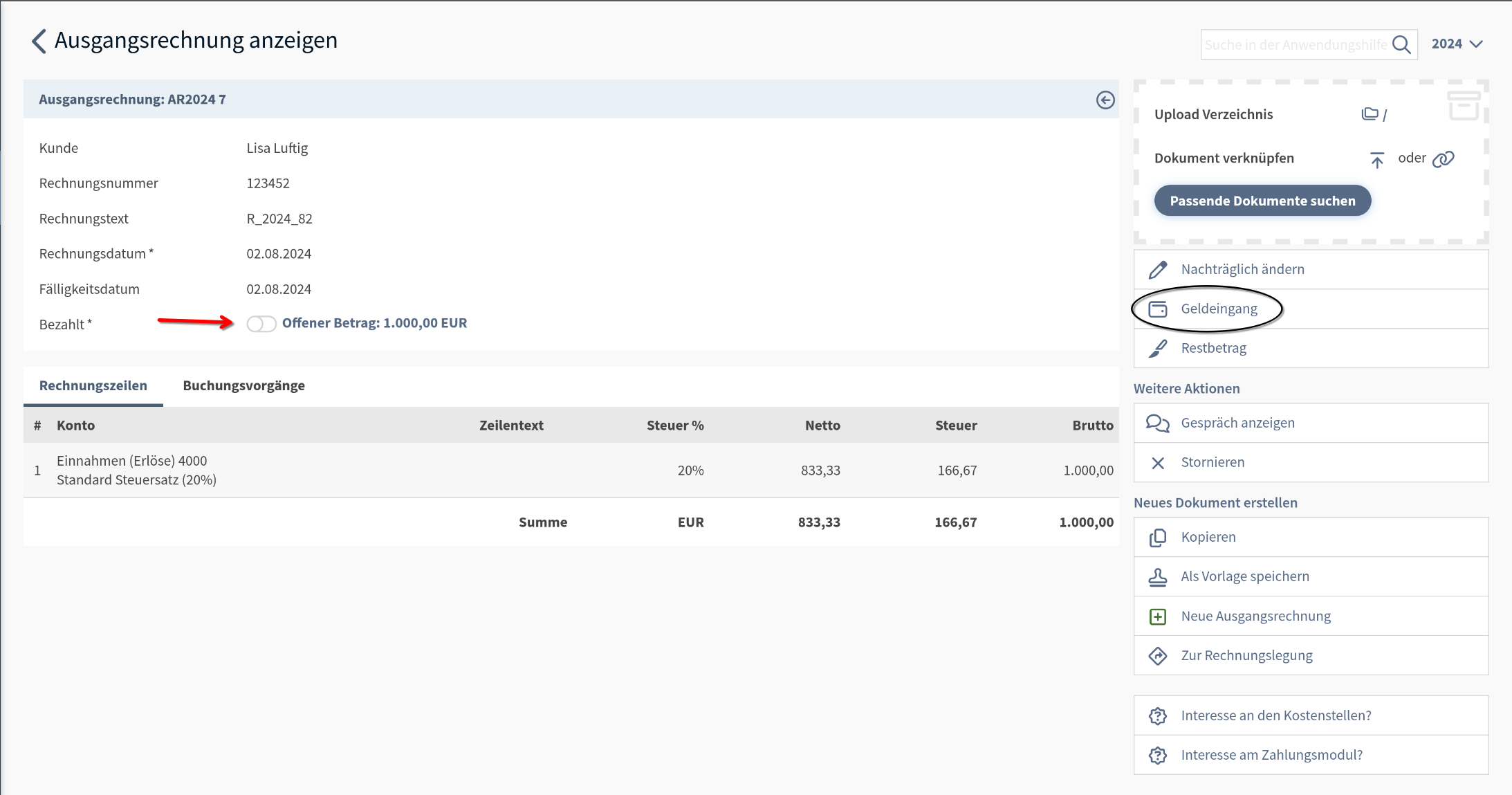Click the search magnifier icon
The height and width of the screenshot is (795, 1512).
coord(1401,45)
